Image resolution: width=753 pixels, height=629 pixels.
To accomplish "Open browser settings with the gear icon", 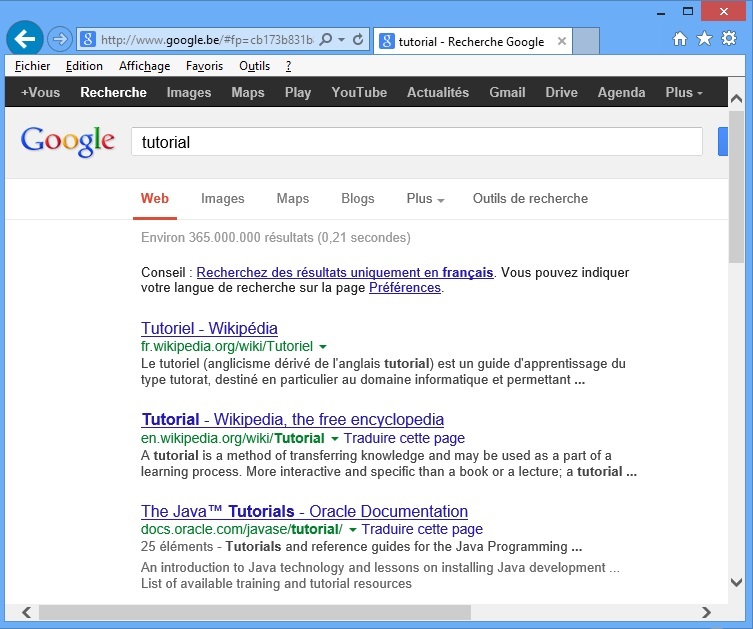I will click(x=729, y=38).
